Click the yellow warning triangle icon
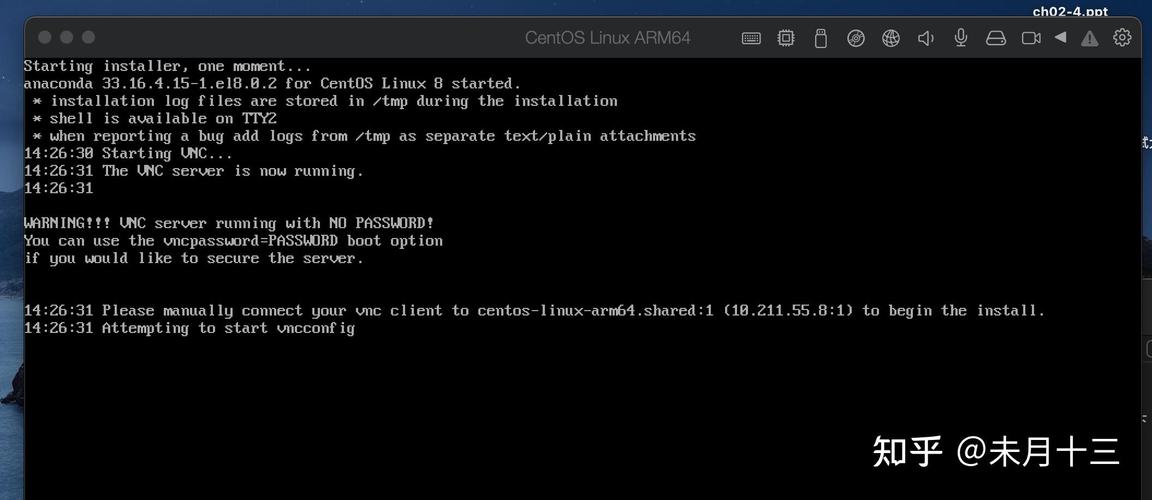1152x500 pixels. pyautogui.click(x=1090, y=38)
